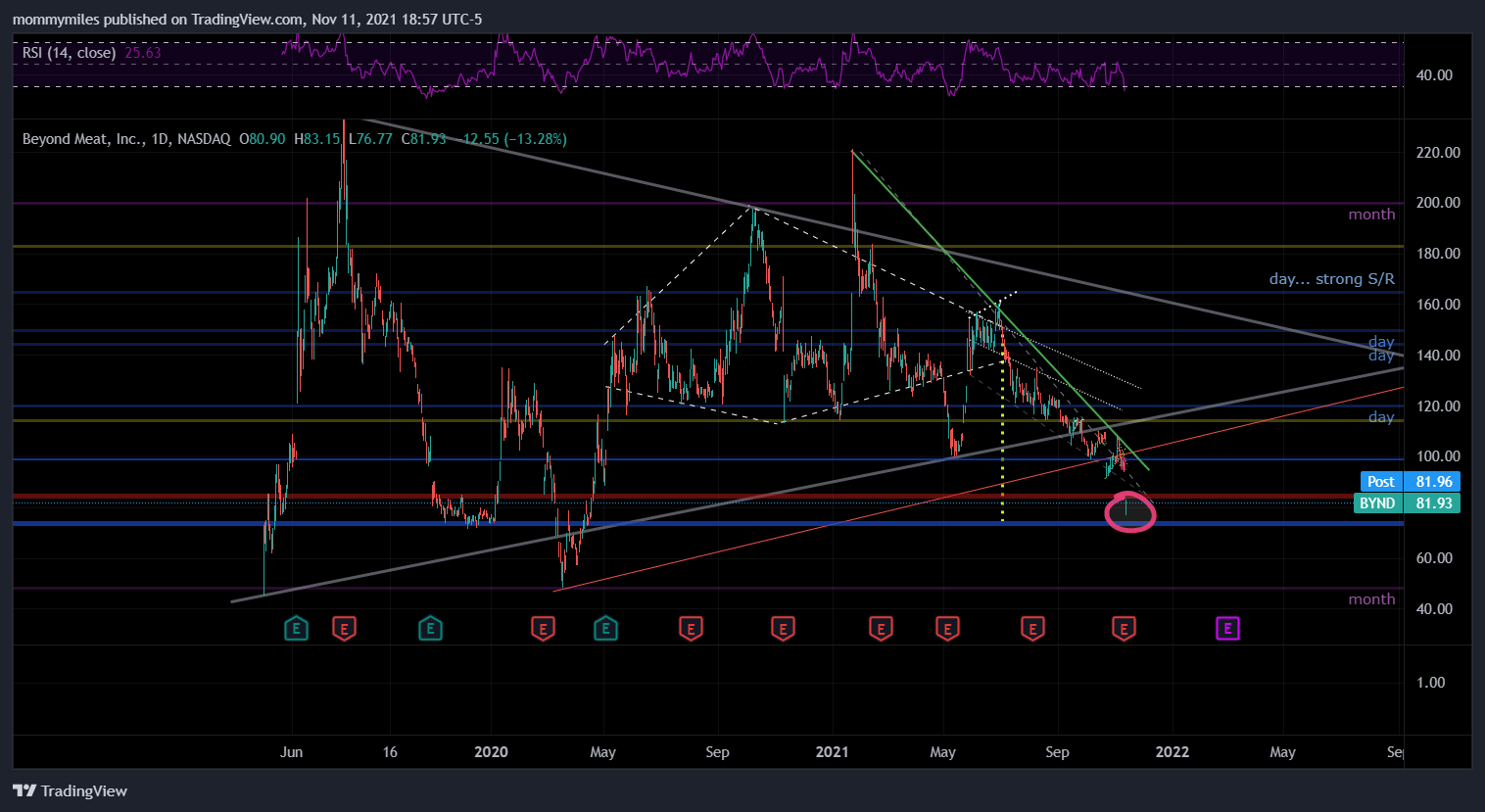Click the '2021' time axis label
This screenshot has width=1485, height=812.
click(832, 752)
